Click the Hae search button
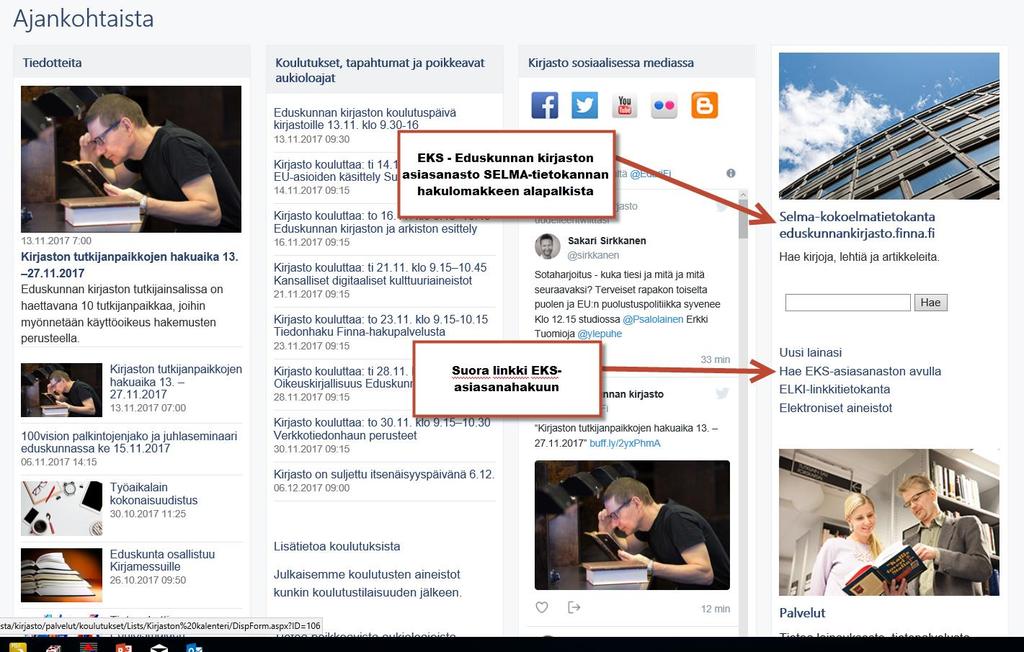Image resolution: width=1024 pixels, height=652 pixels. [931, 302]
